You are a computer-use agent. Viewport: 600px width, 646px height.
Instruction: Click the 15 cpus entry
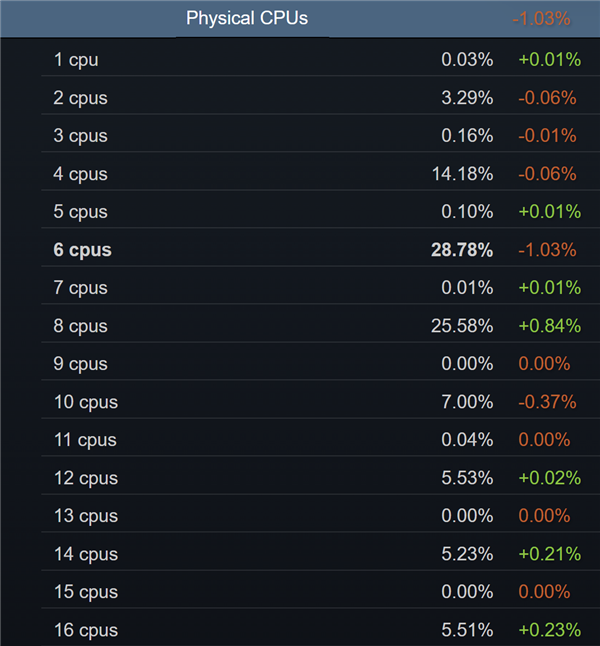coord(85,592)
